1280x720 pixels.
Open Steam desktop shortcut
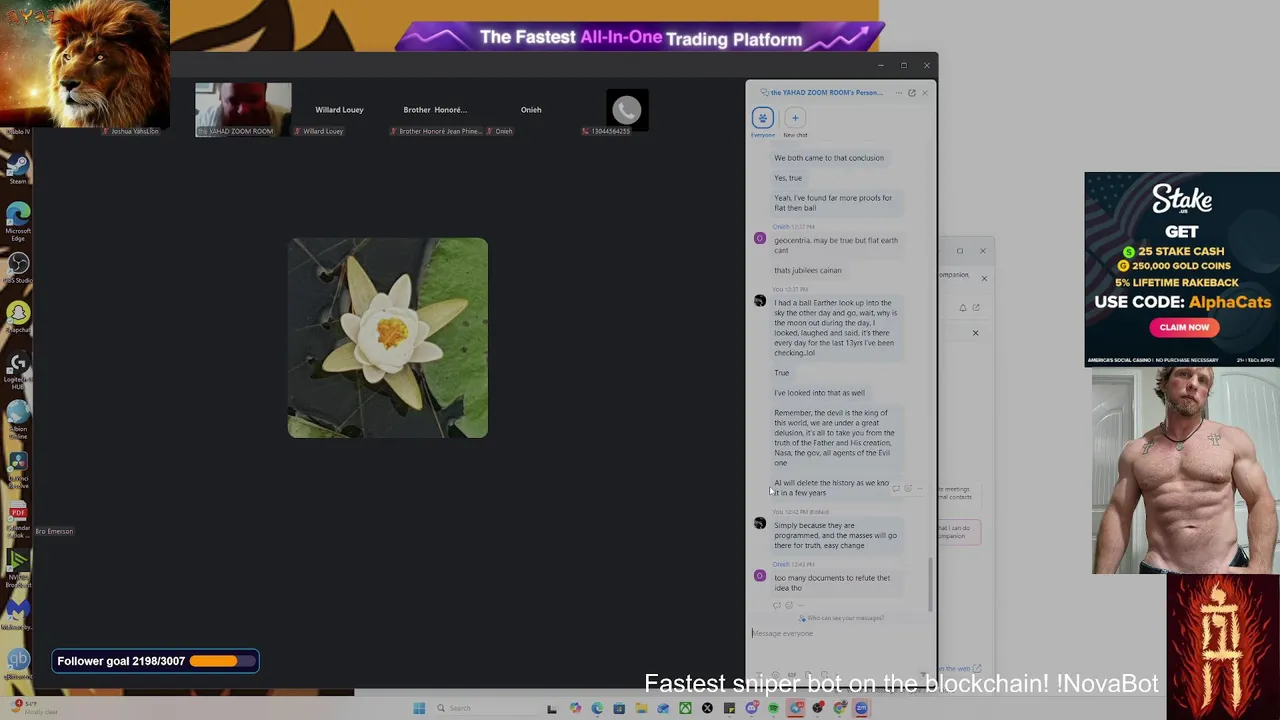tap(18, 167)
